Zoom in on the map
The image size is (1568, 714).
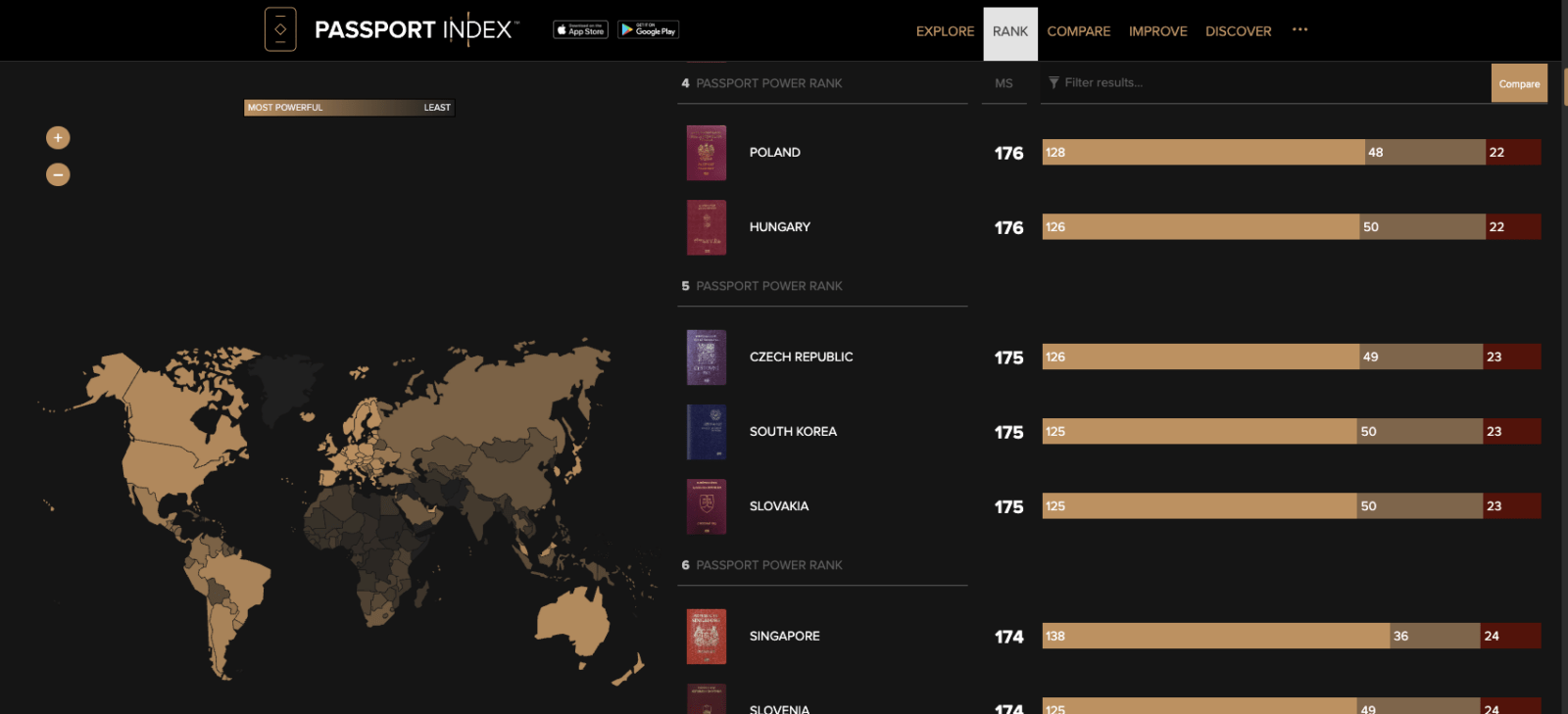point(58,138)
